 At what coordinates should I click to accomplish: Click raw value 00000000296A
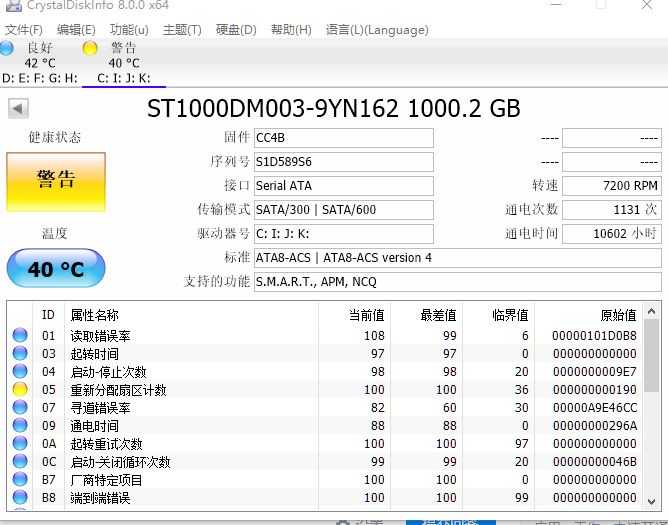tap(595, 426)
